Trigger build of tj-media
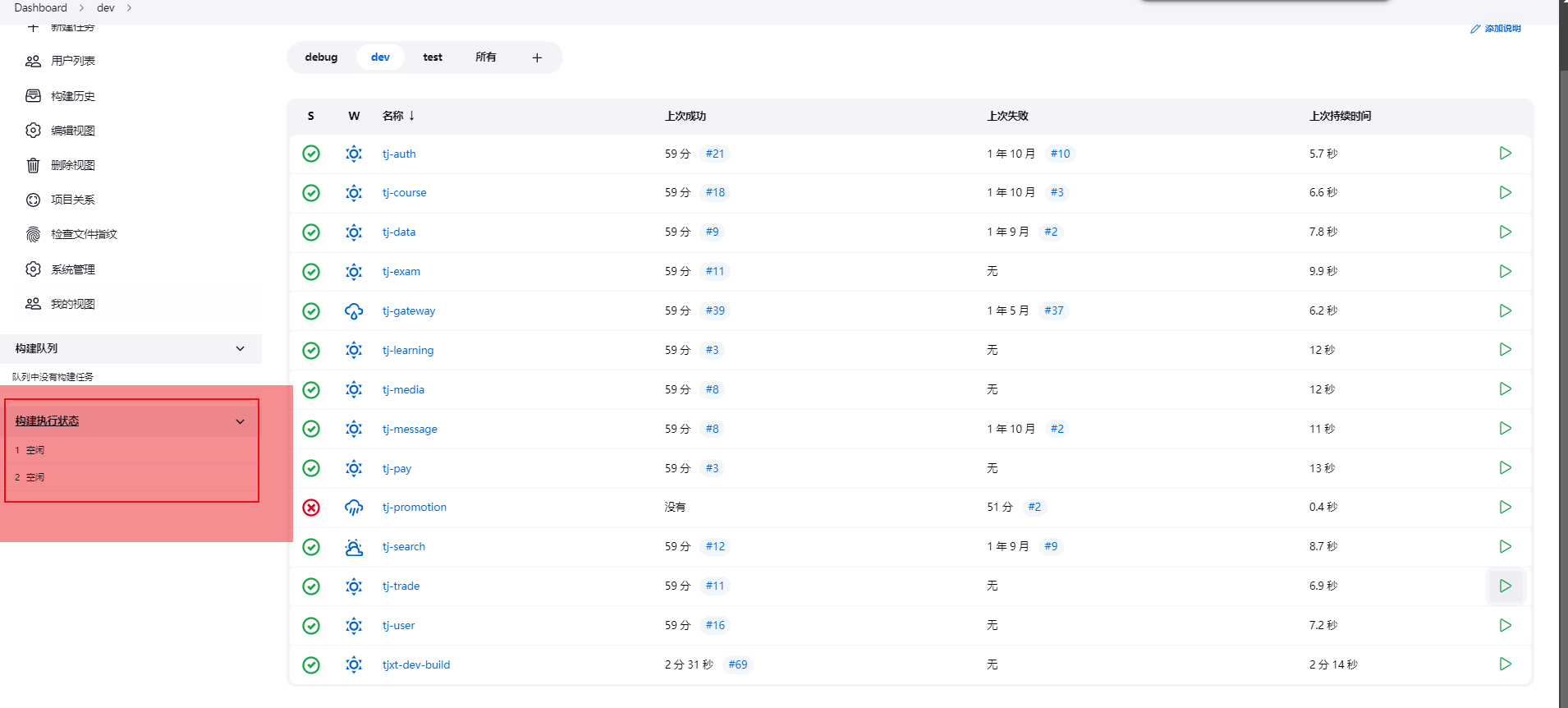Image resolution: width=1568 pixels, height=708 pixels. click(x=1505, y=388)
